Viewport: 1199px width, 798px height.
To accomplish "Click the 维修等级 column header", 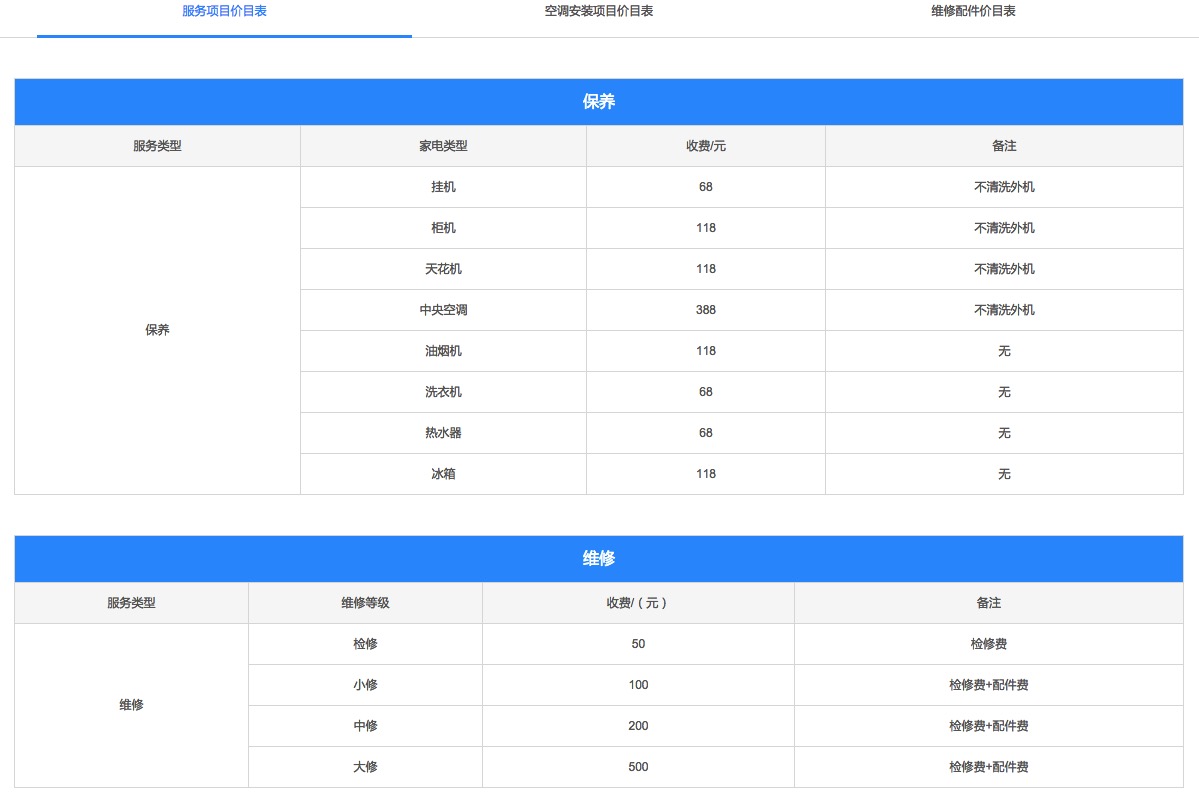I will 365,603.
